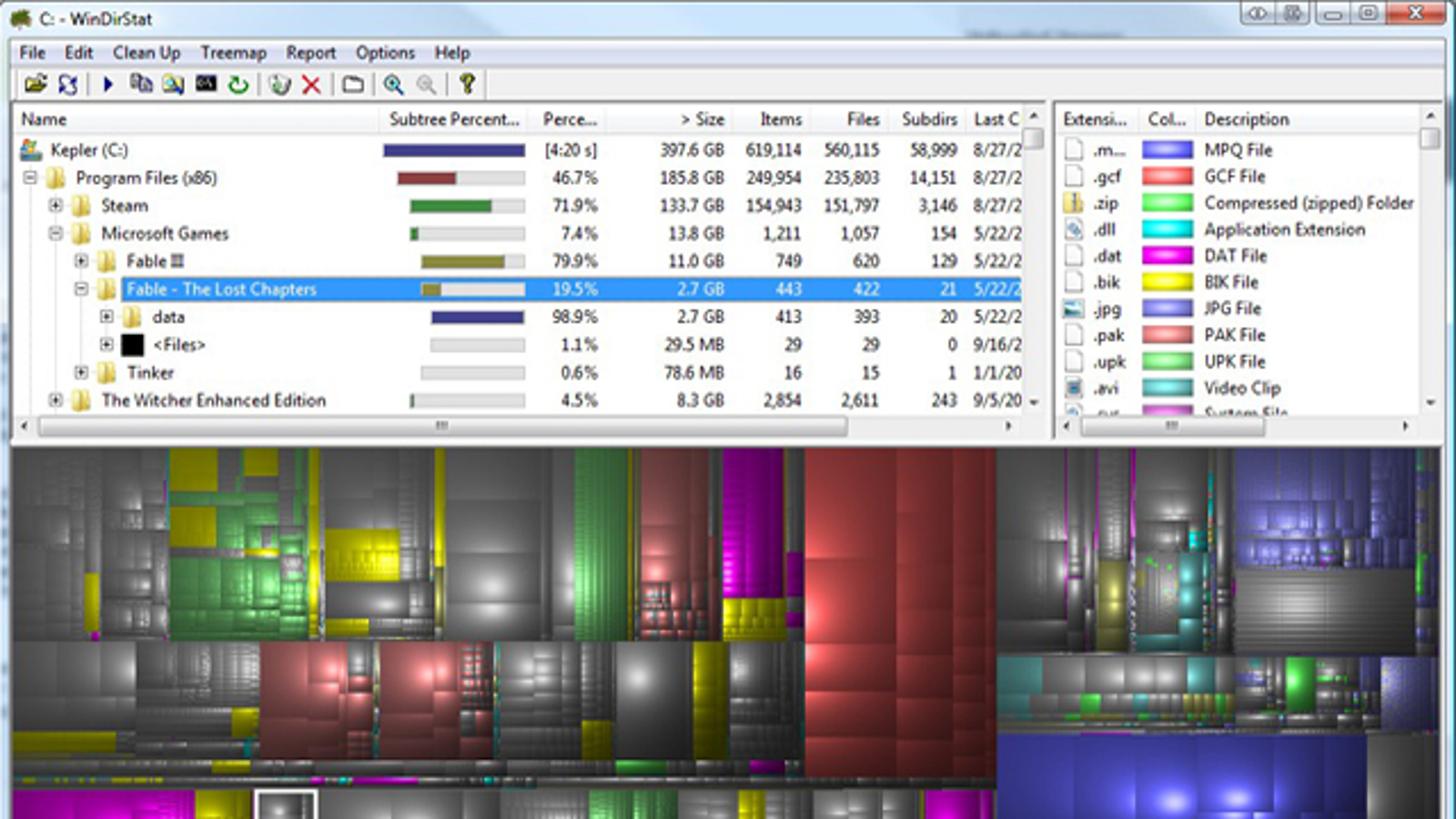The width and height of the screenshot is (1456, 819).
Task: Click the DAT File magenta color swatch
Action: [x=1168, y=256]
